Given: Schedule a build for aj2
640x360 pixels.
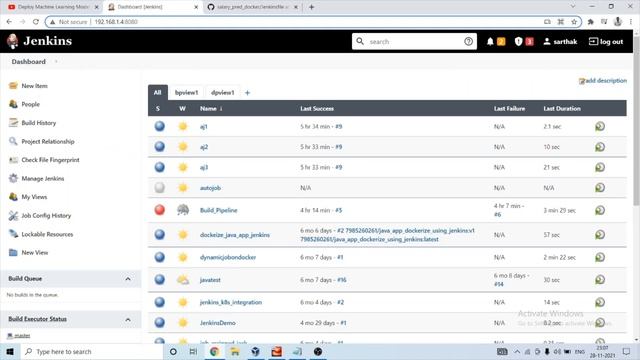Looking at the screenshot, I should pyautogui.click(x=600, y=147).
